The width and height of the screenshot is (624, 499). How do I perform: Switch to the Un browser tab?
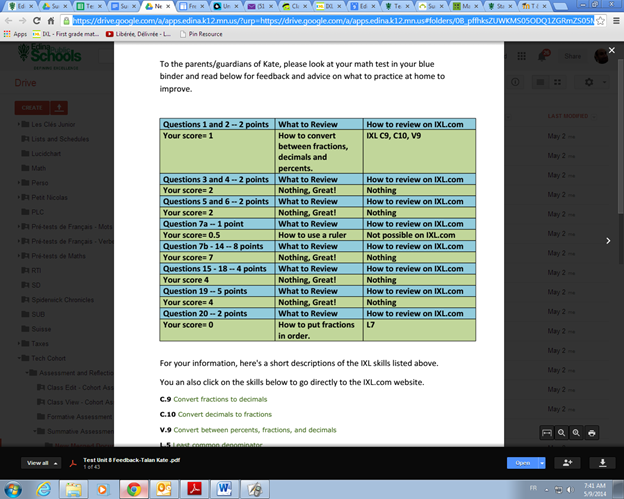tap(226, 6)
